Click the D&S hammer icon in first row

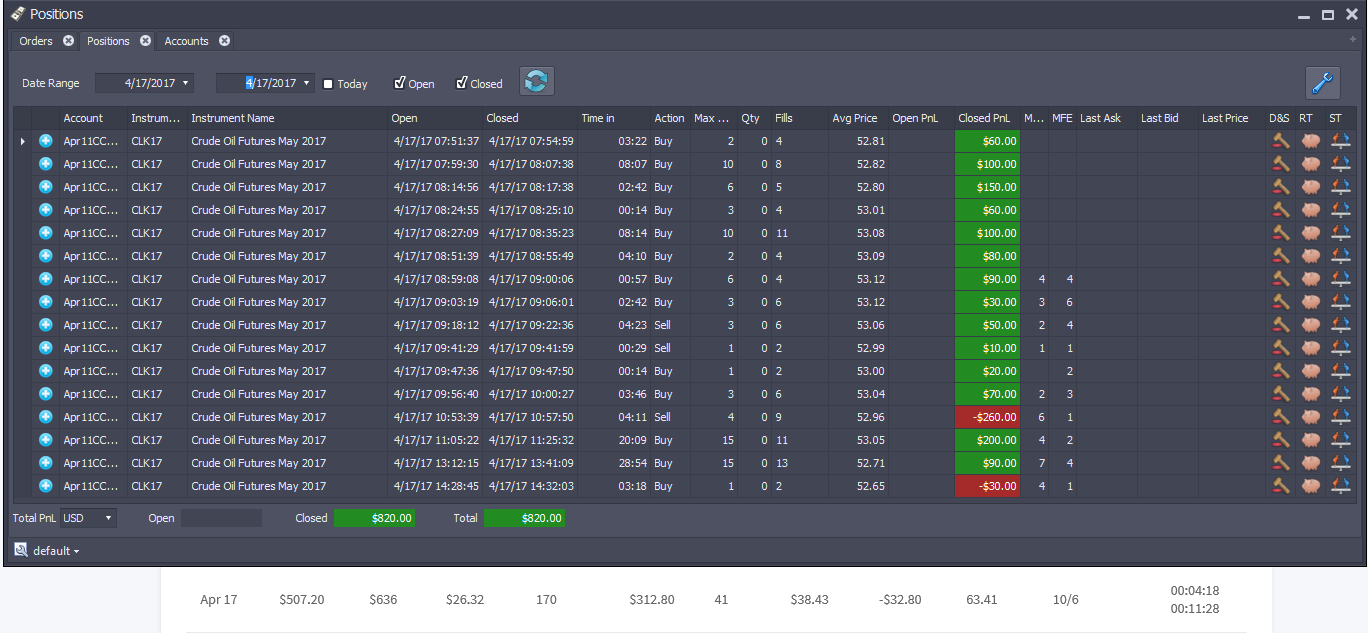1281,141
